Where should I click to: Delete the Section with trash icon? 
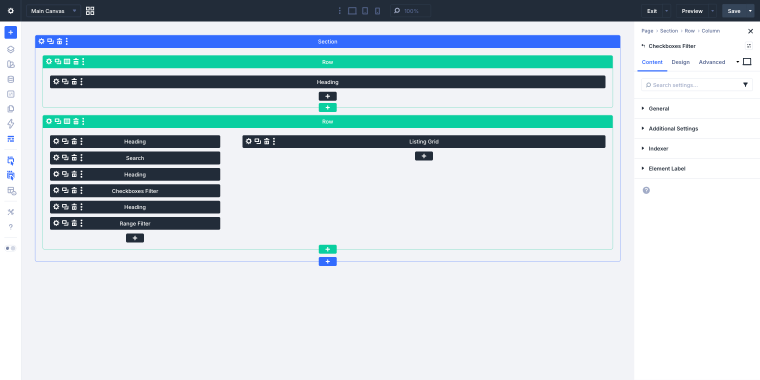tap(59, 41)
